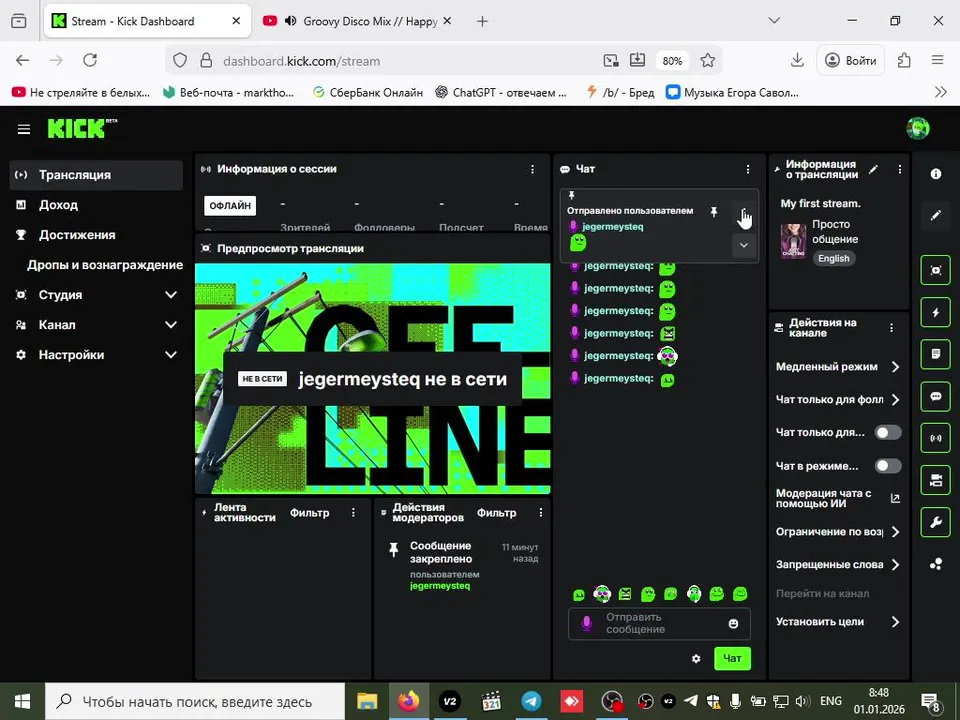Toggle the lightning activity feed widget icon
960x720 pixels.
point(936,312)
